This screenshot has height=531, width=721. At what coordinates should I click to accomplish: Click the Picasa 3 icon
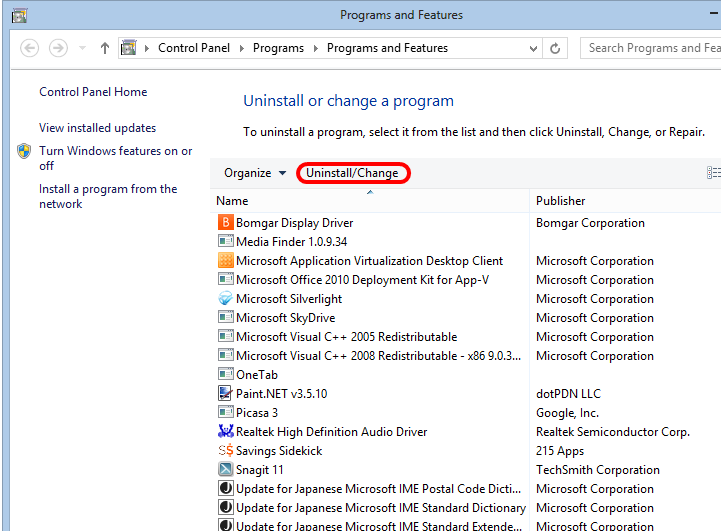tap(225, 412)
